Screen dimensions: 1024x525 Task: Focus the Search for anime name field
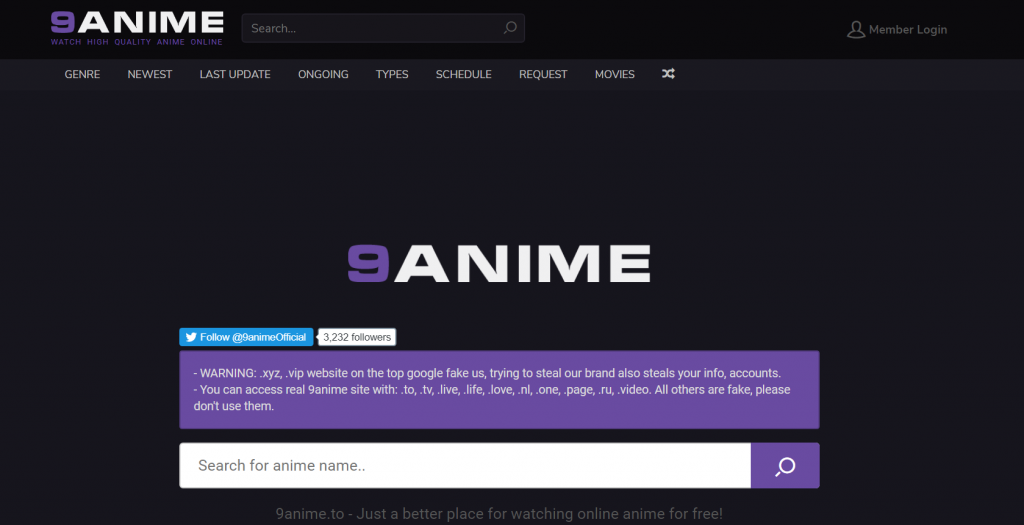click(465, 466)
